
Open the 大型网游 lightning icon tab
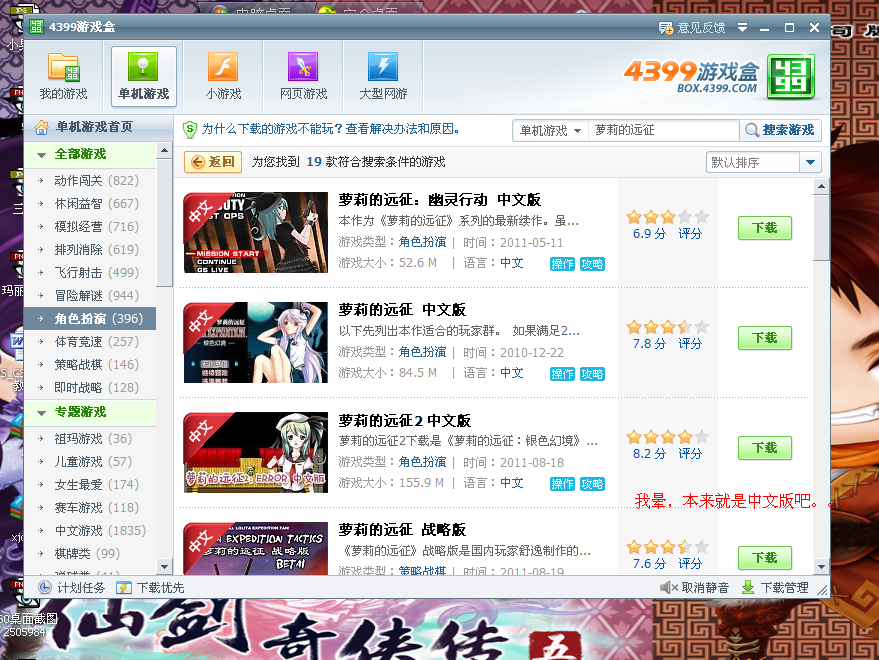[x=383, y=77]
